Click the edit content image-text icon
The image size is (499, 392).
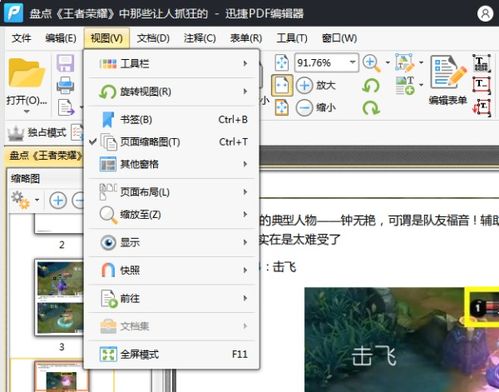tap(405, 63)
